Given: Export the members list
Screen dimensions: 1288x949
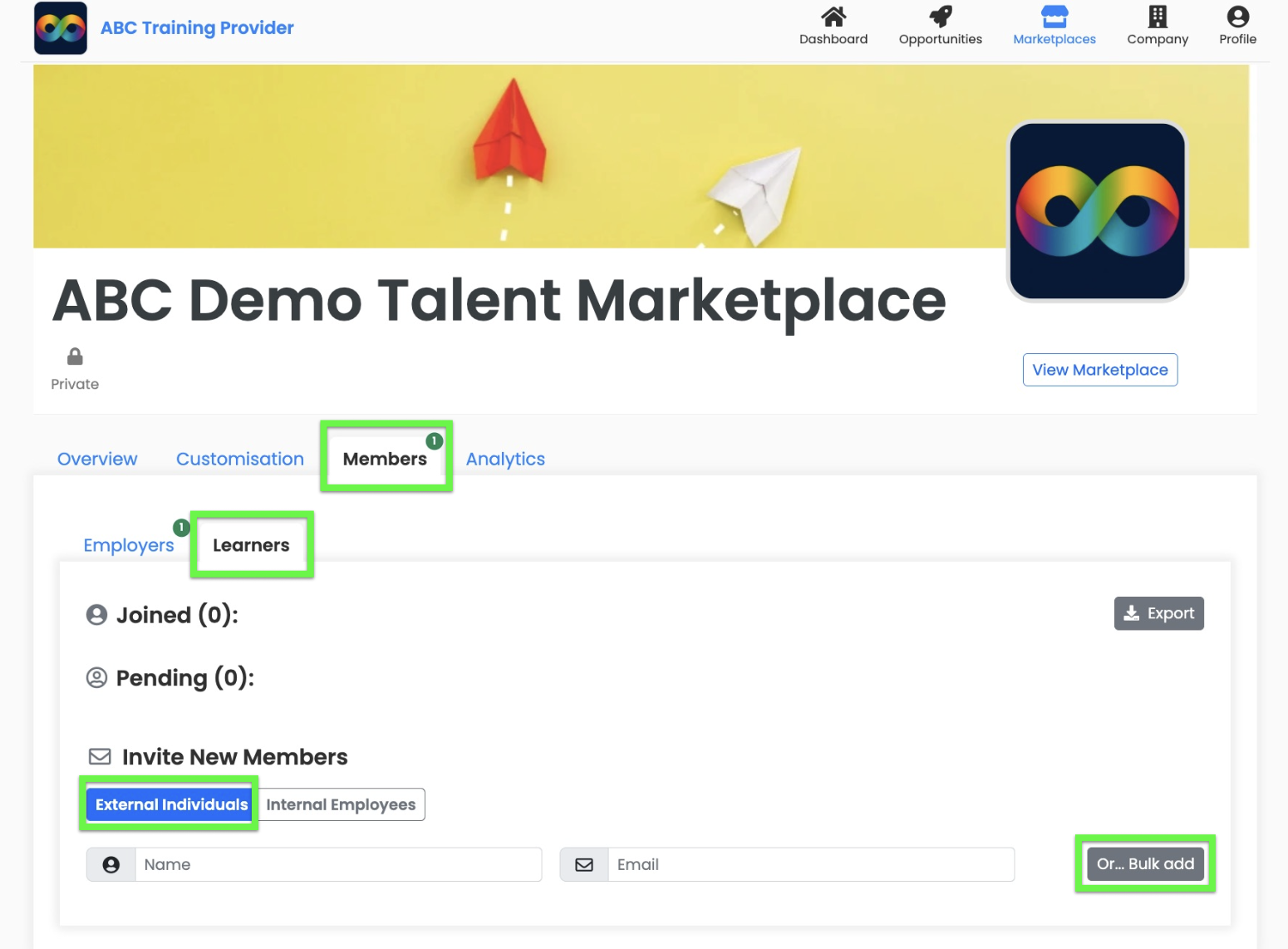Looking at the screenshot, I should pos(1158,613).
